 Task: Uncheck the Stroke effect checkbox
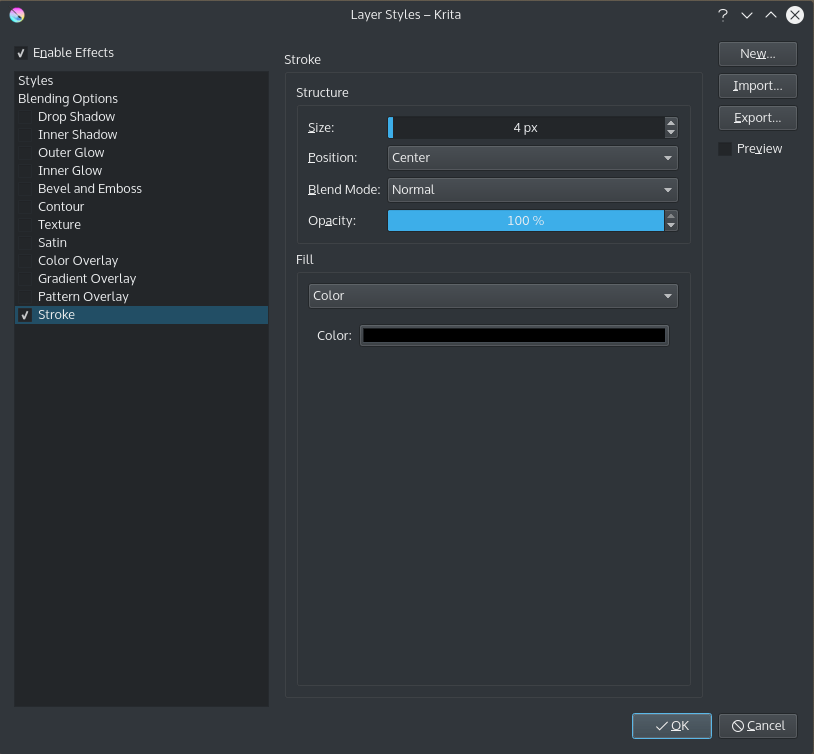pos(24,314)
